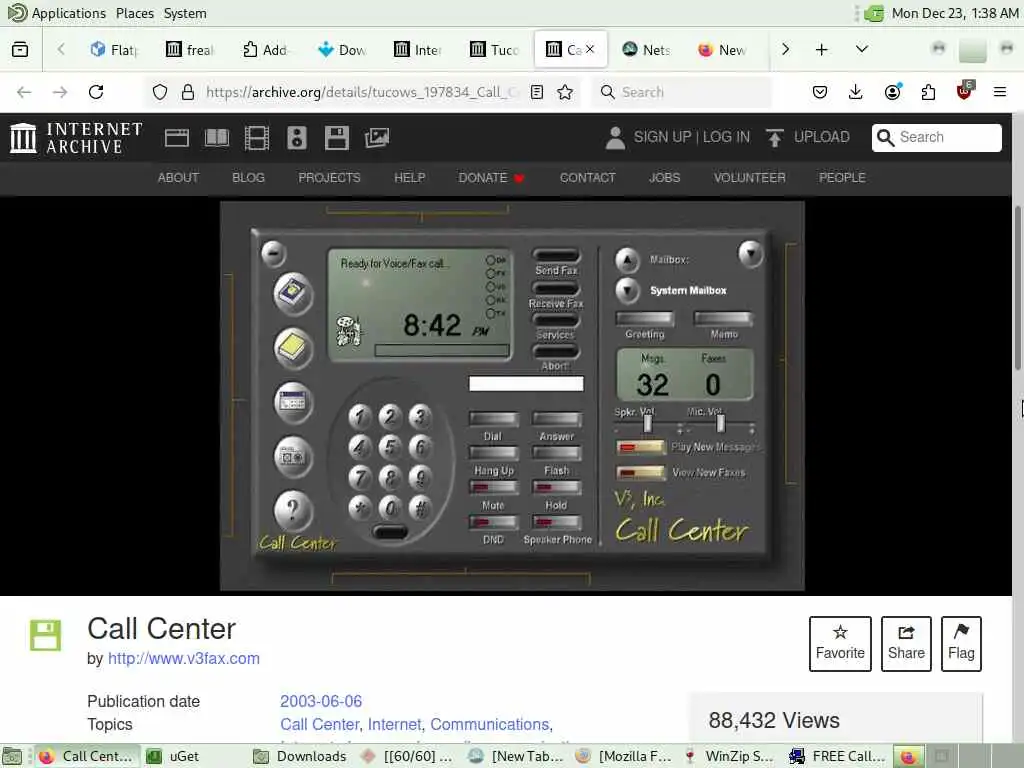Viewport: 1024px width, 768px height.
Task: Reload the current page
Action: pyautogui.click(x=96, y=92)
